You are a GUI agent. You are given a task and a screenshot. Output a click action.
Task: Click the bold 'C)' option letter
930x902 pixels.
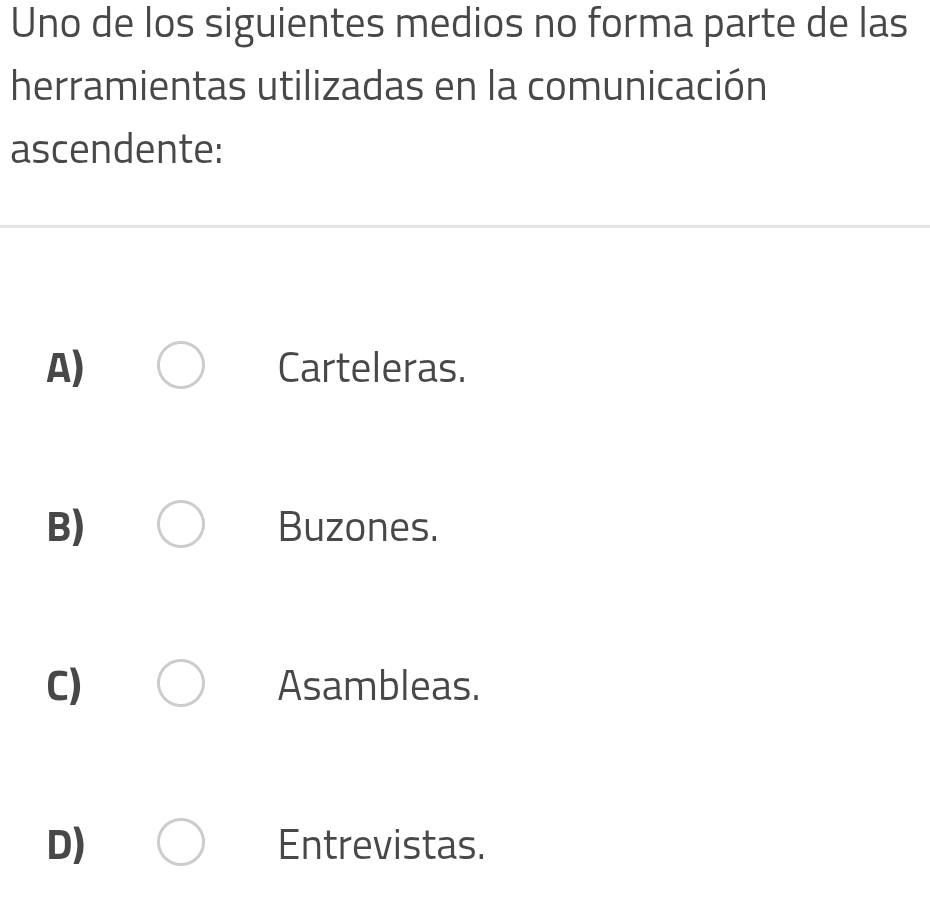[65, 686]
